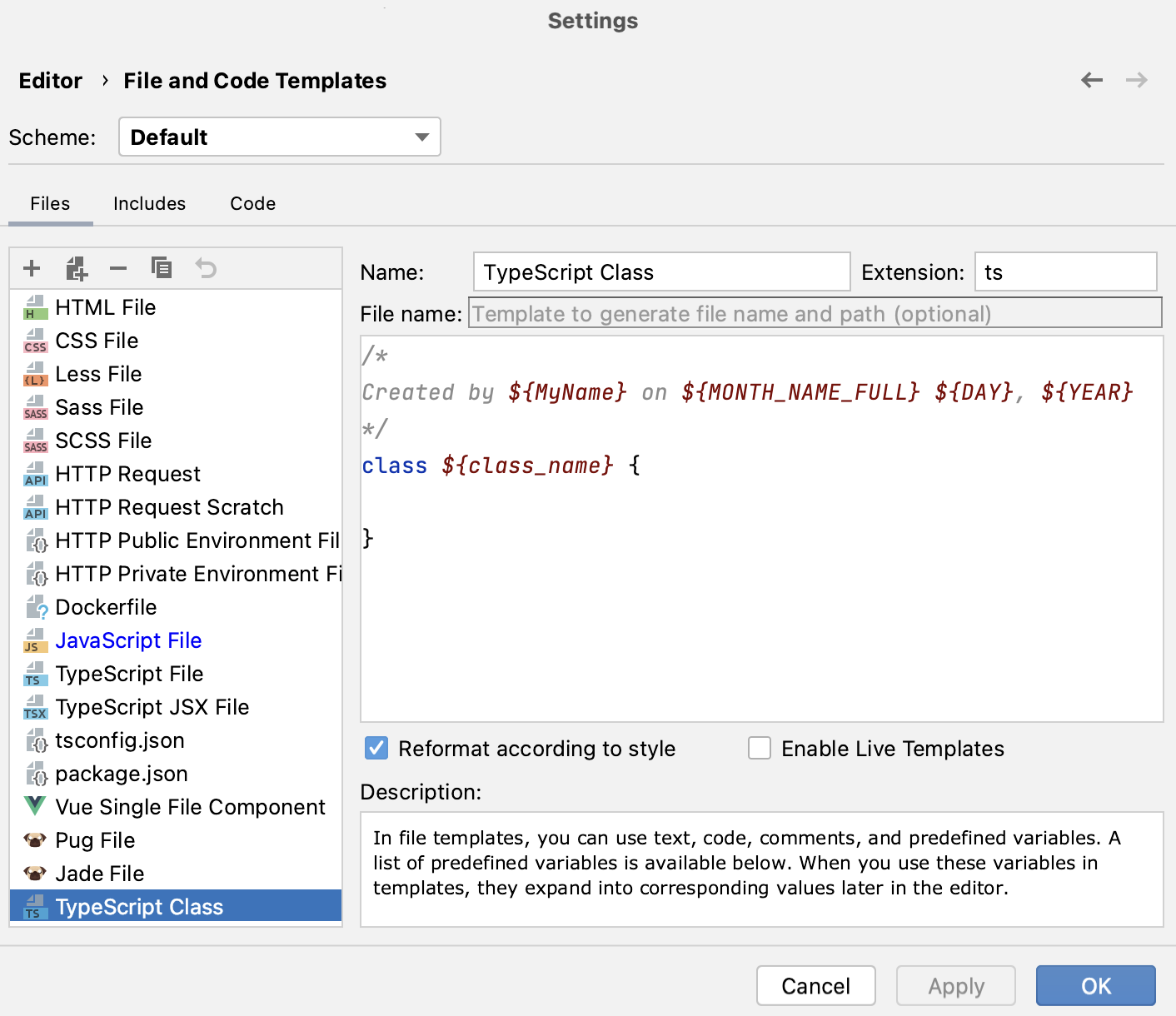This screenshot has height=1016, width=1176.
Task: Switch to the Includes tab
Action: (149, 203)
